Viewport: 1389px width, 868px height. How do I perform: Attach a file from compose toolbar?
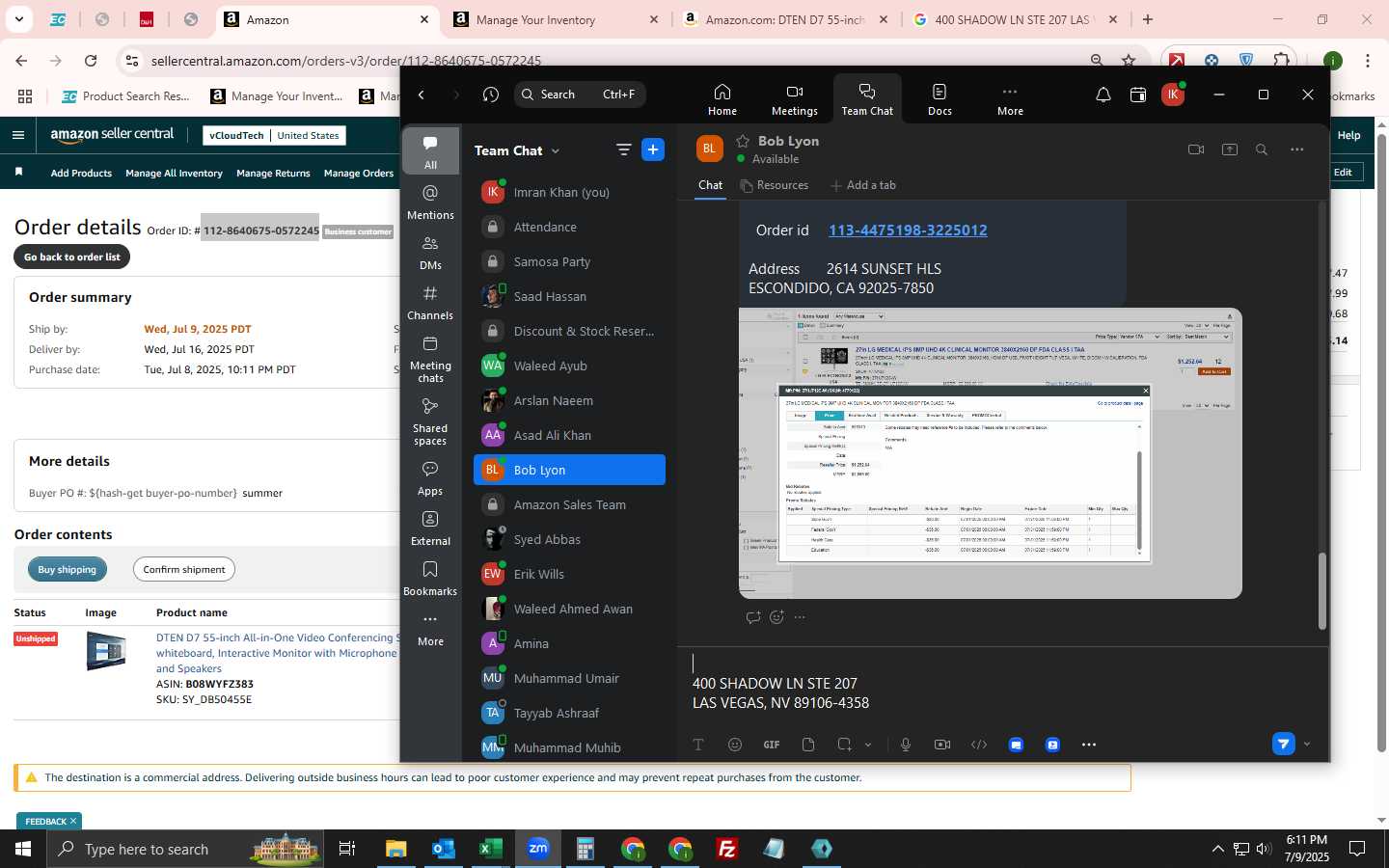pos(808,745)
